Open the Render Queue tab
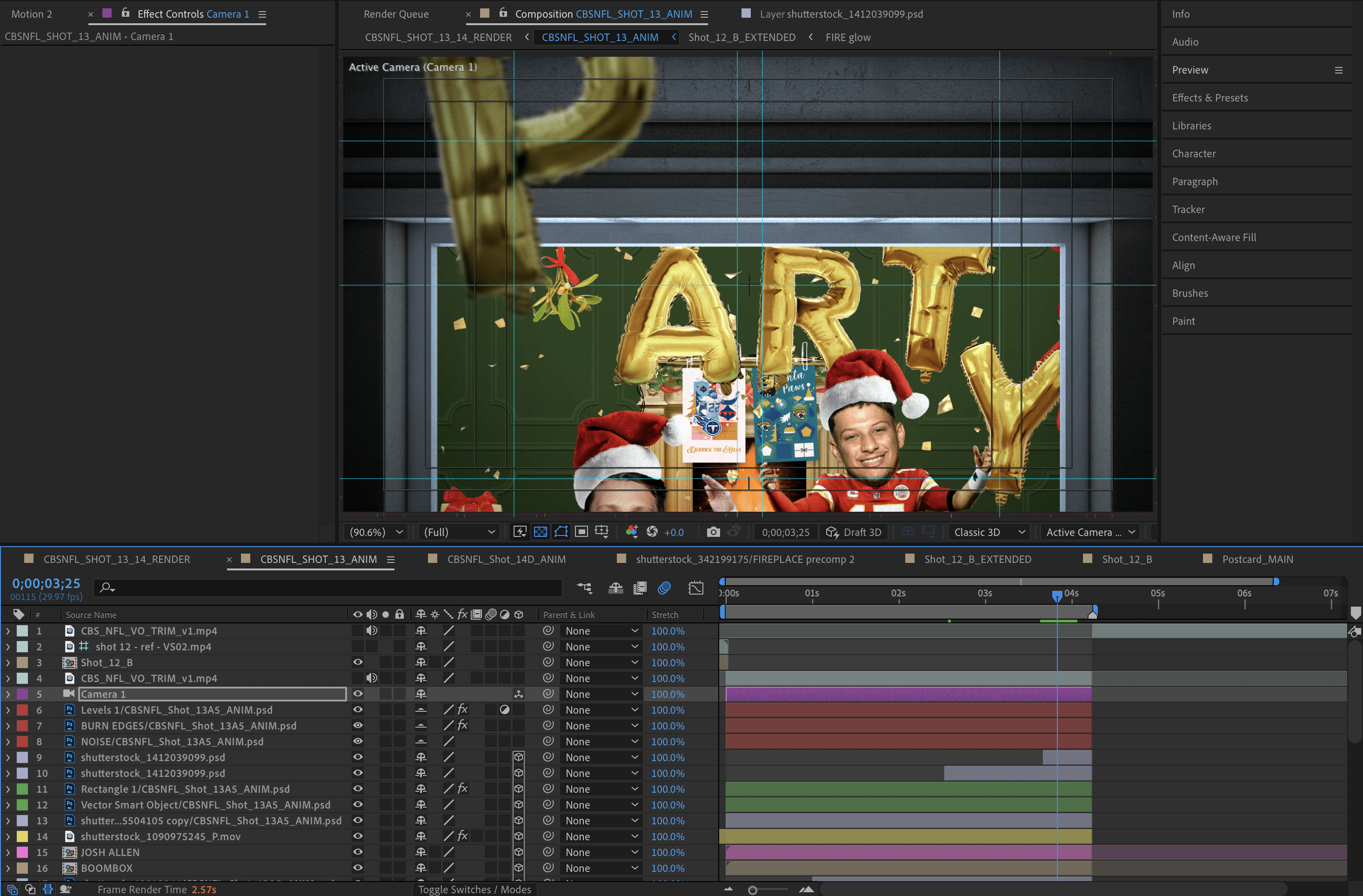 pos(396,14)
